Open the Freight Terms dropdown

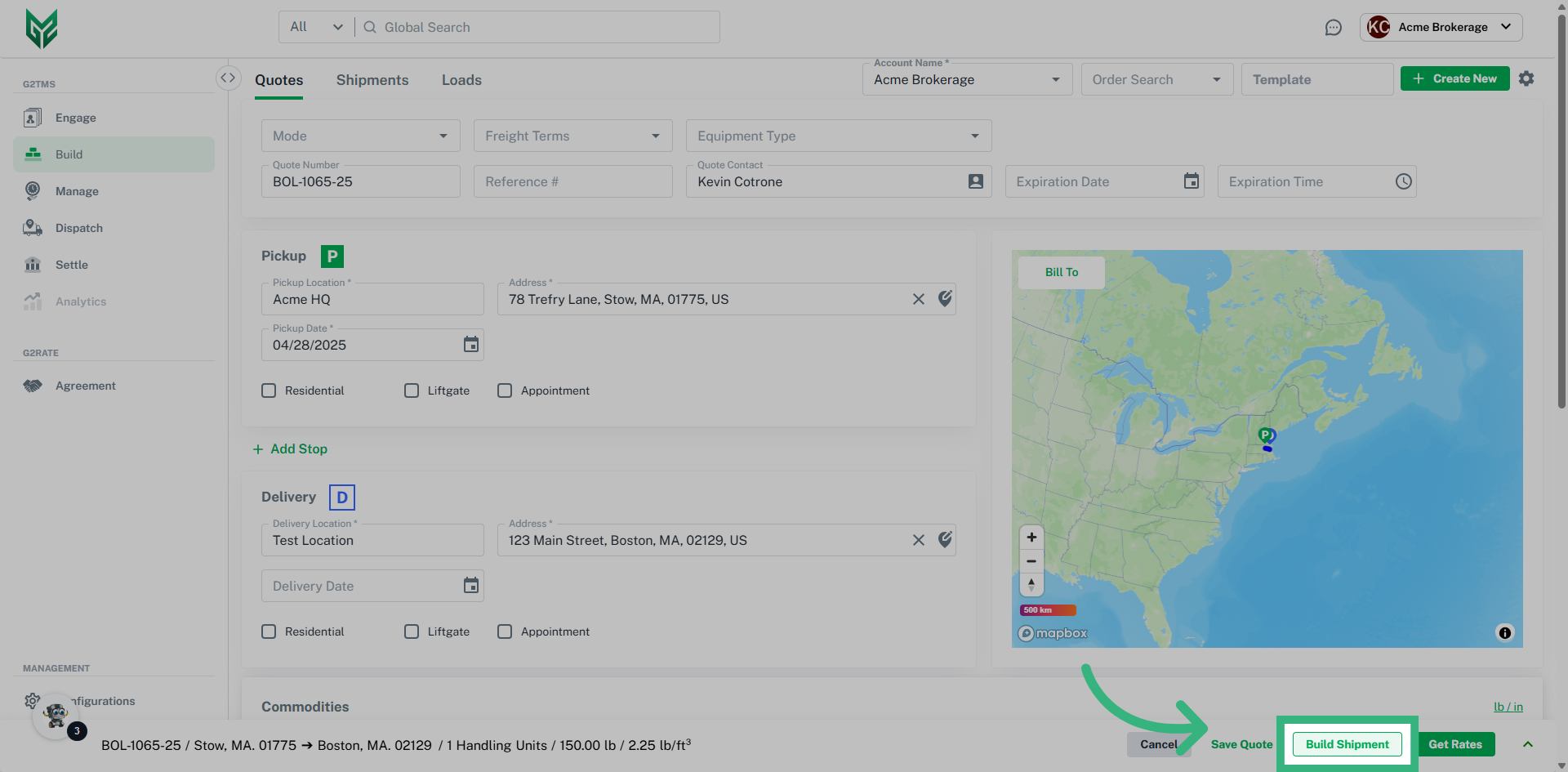click(572, 136)
